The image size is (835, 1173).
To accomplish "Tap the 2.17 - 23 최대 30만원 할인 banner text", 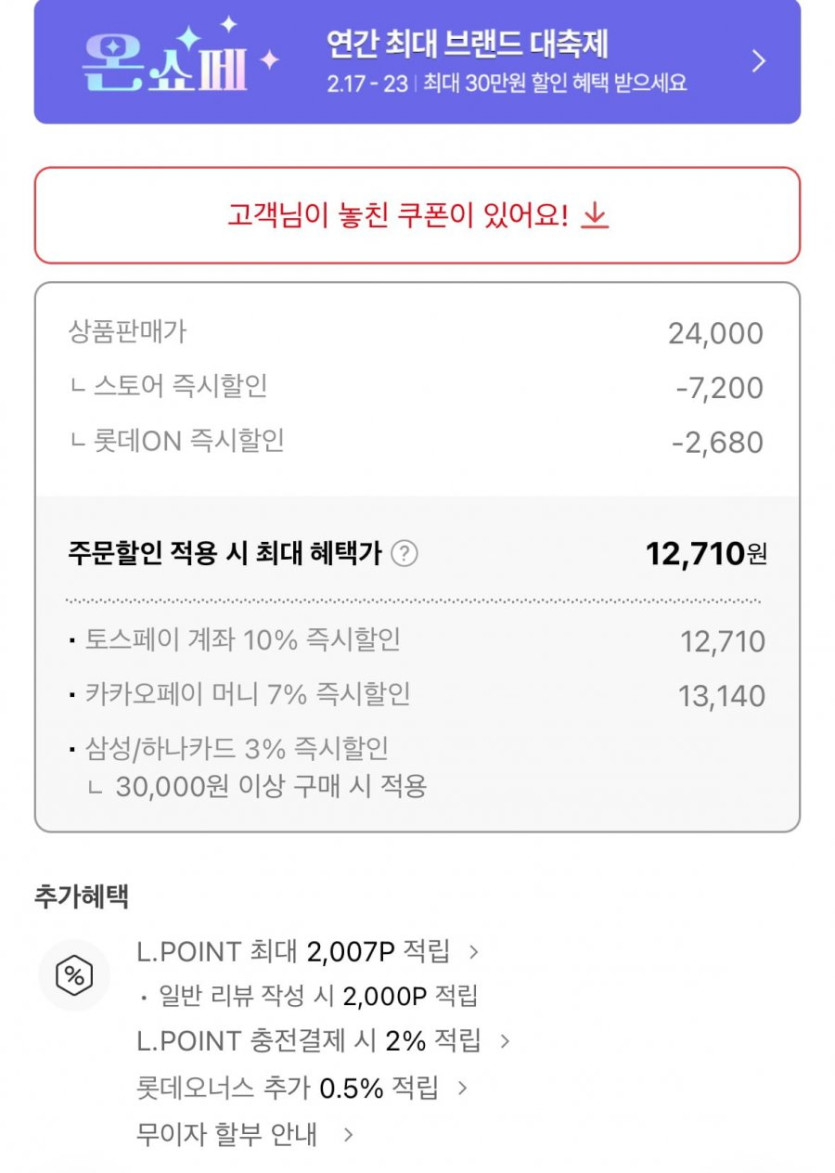I will tap(507, 84).
